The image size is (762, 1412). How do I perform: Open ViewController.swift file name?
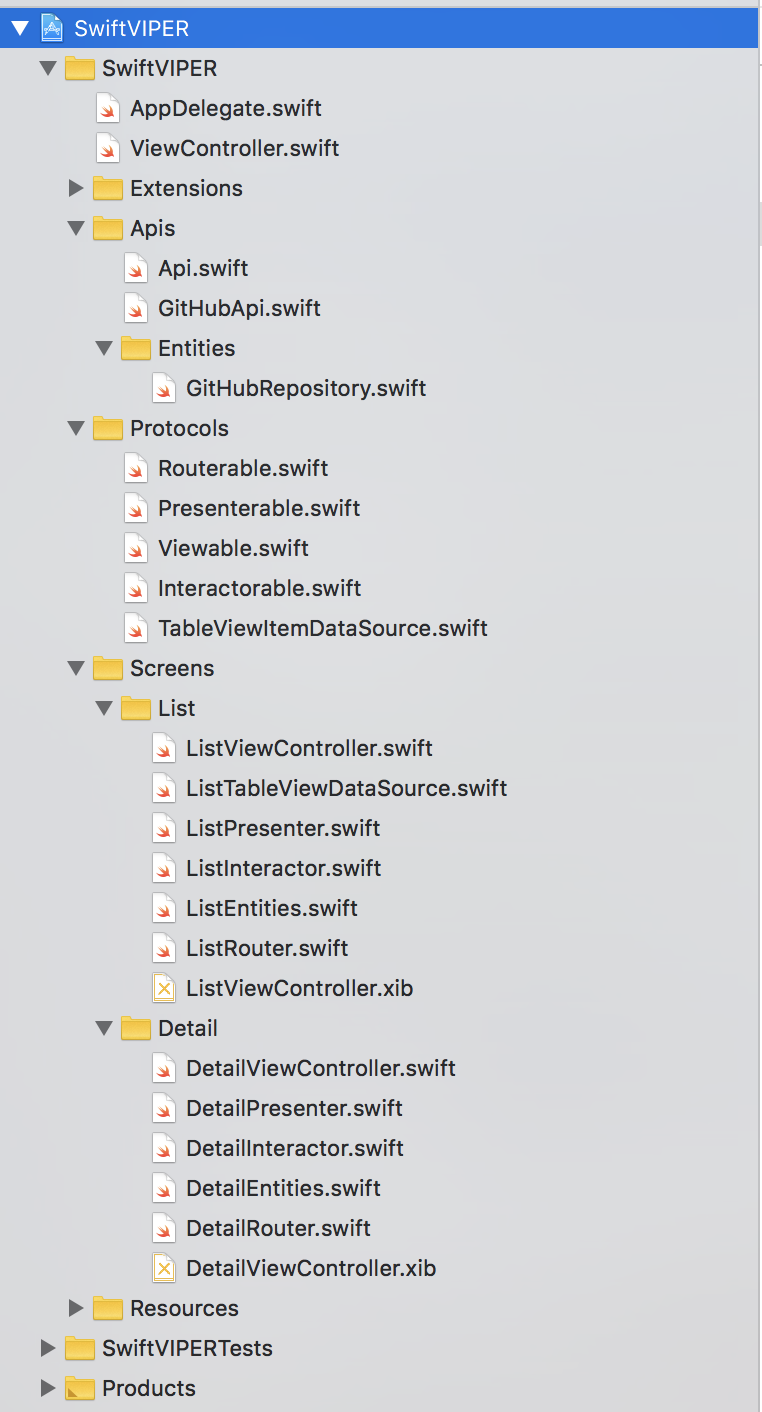coord(235,148)
